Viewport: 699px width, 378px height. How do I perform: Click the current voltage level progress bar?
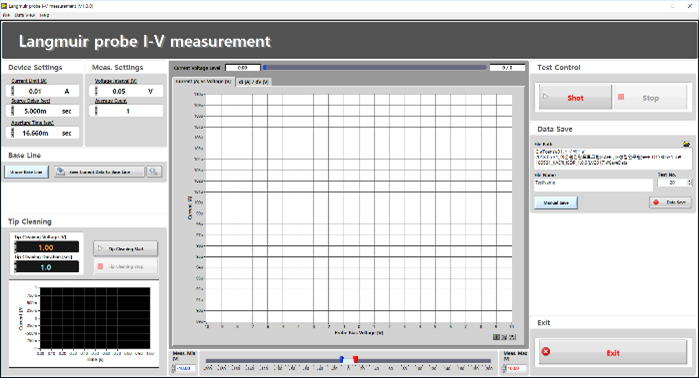point(374,68)
